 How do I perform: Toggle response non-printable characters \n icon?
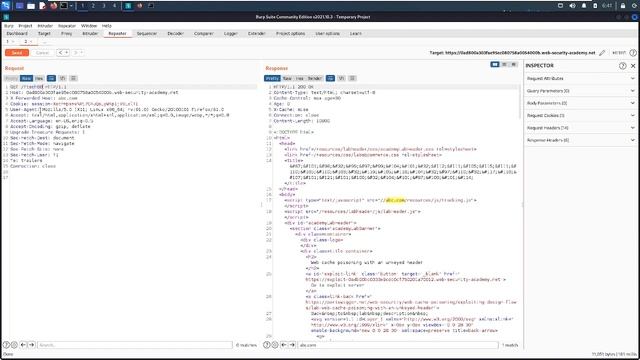(x=341, y=78)
